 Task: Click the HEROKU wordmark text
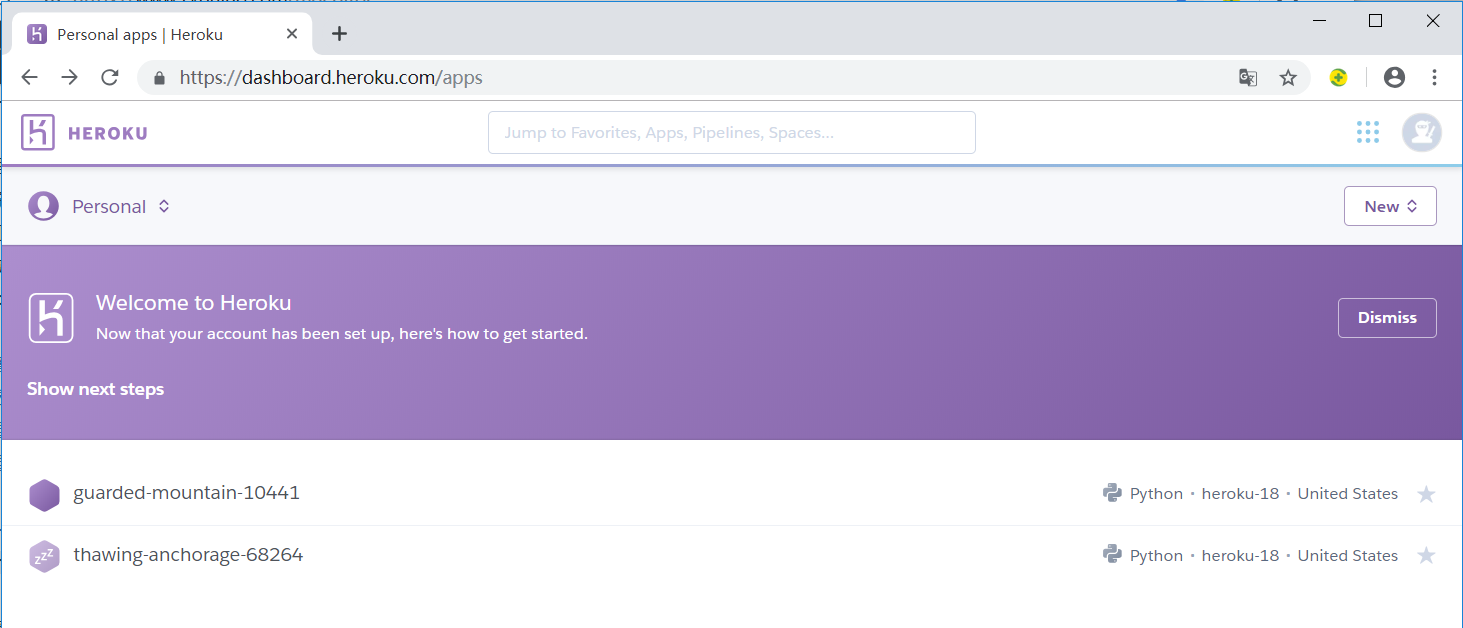click(x=108, y=133)
